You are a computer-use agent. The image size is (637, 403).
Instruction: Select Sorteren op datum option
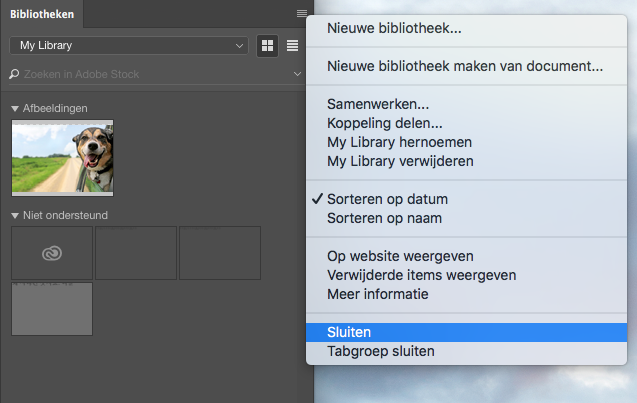[x=387, y=199]
